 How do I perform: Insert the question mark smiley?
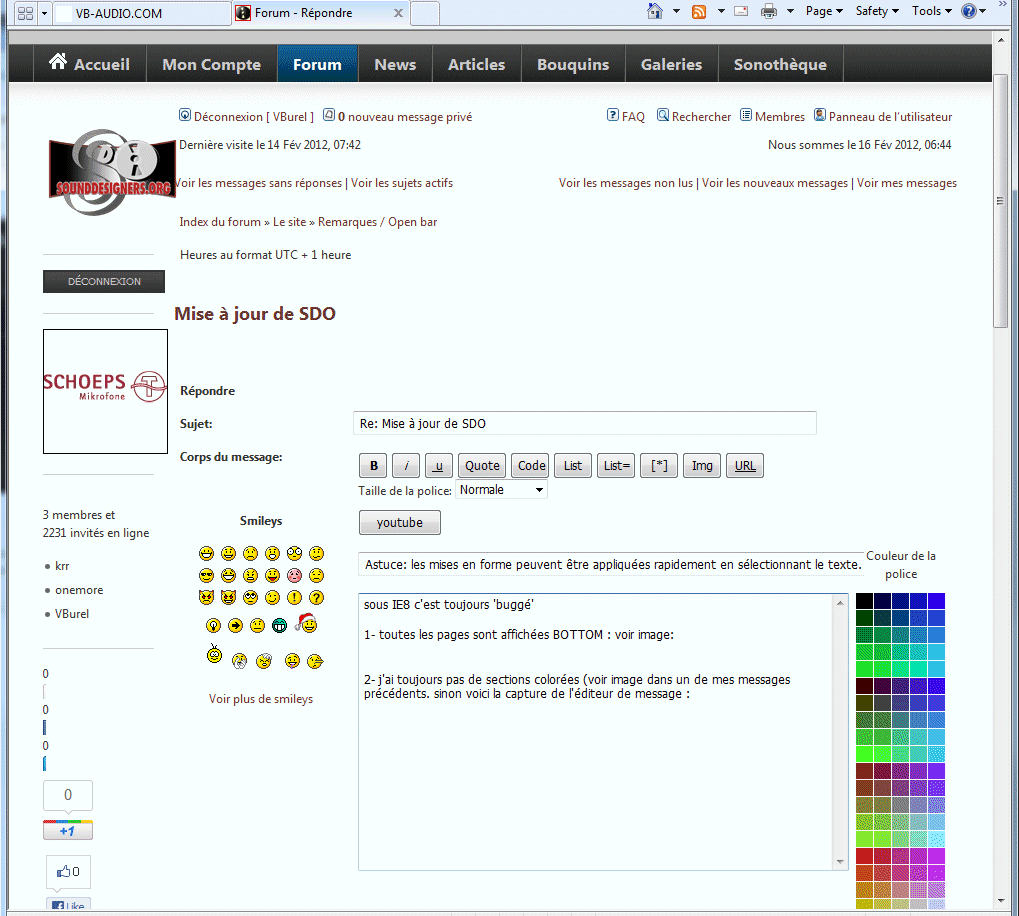point(317,598)
